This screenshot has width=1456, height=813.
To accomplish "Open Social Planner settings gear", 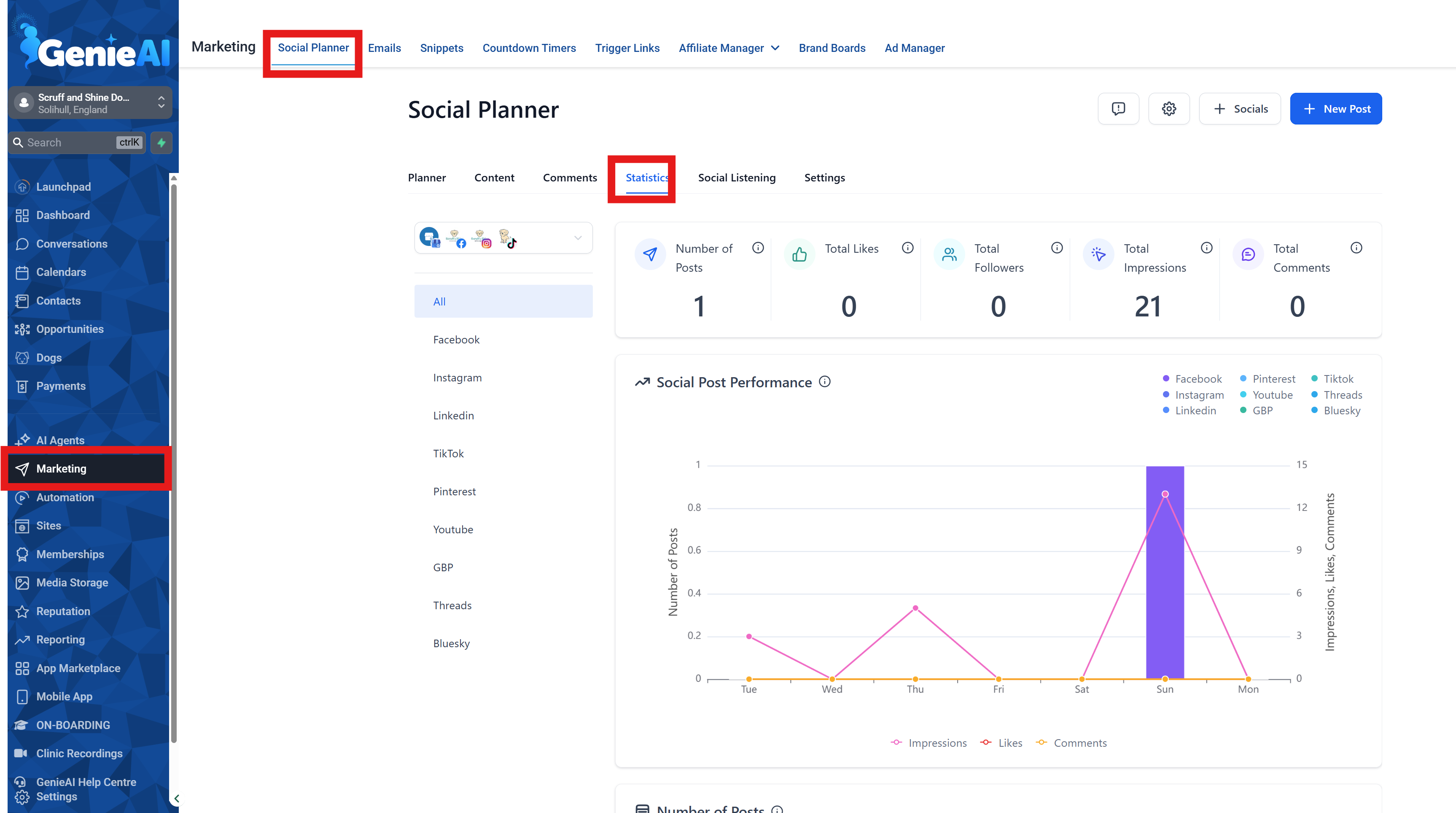I will 1169,108.
